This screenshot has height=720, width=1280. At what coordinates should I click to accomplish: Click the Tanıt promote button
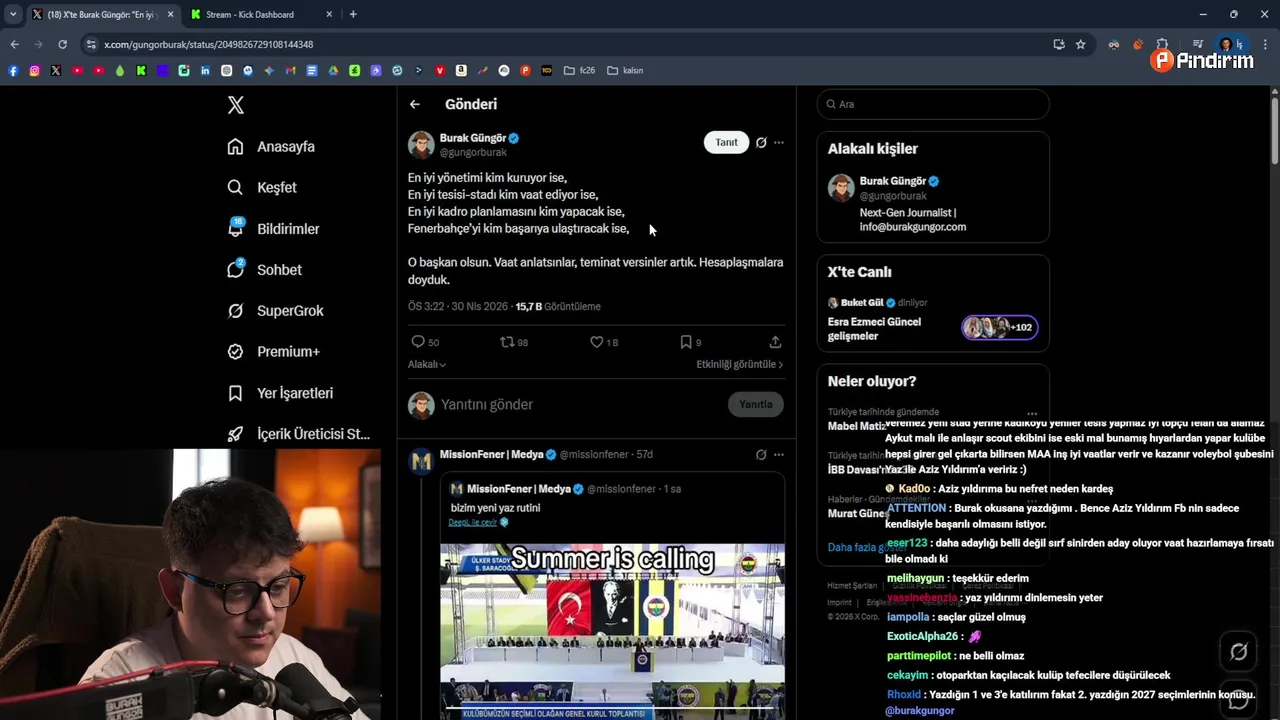(x=726, y=142)
